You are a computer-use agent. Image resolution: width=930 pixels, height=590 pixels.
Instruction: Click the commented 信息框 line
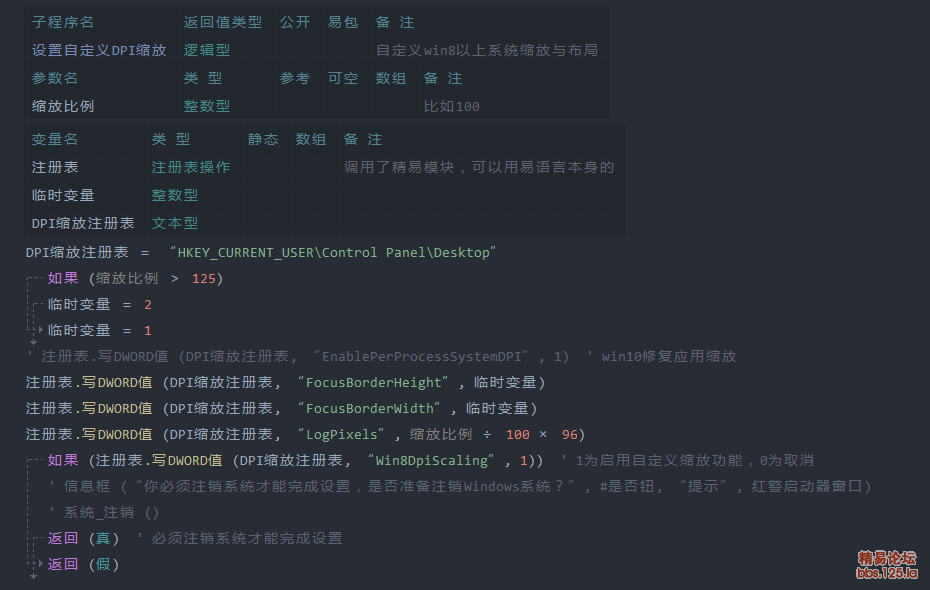point(460,487)
